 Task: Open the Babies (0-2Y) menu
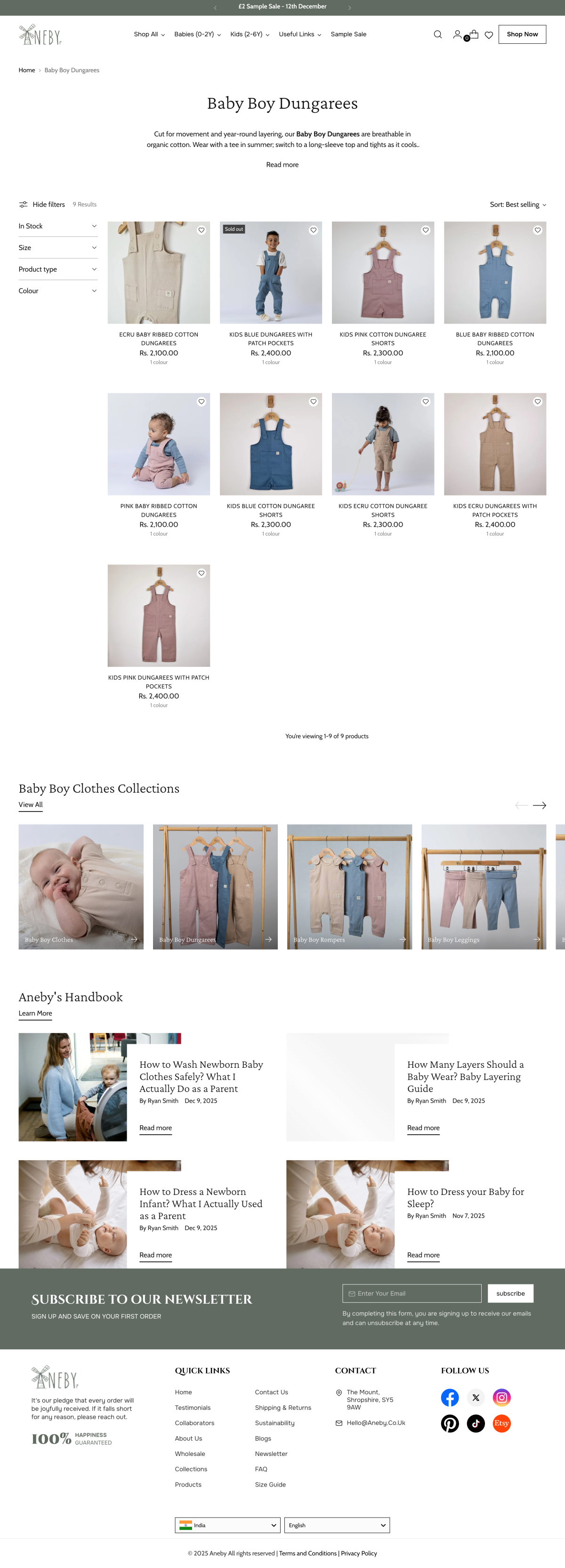[x=198, y=35]
